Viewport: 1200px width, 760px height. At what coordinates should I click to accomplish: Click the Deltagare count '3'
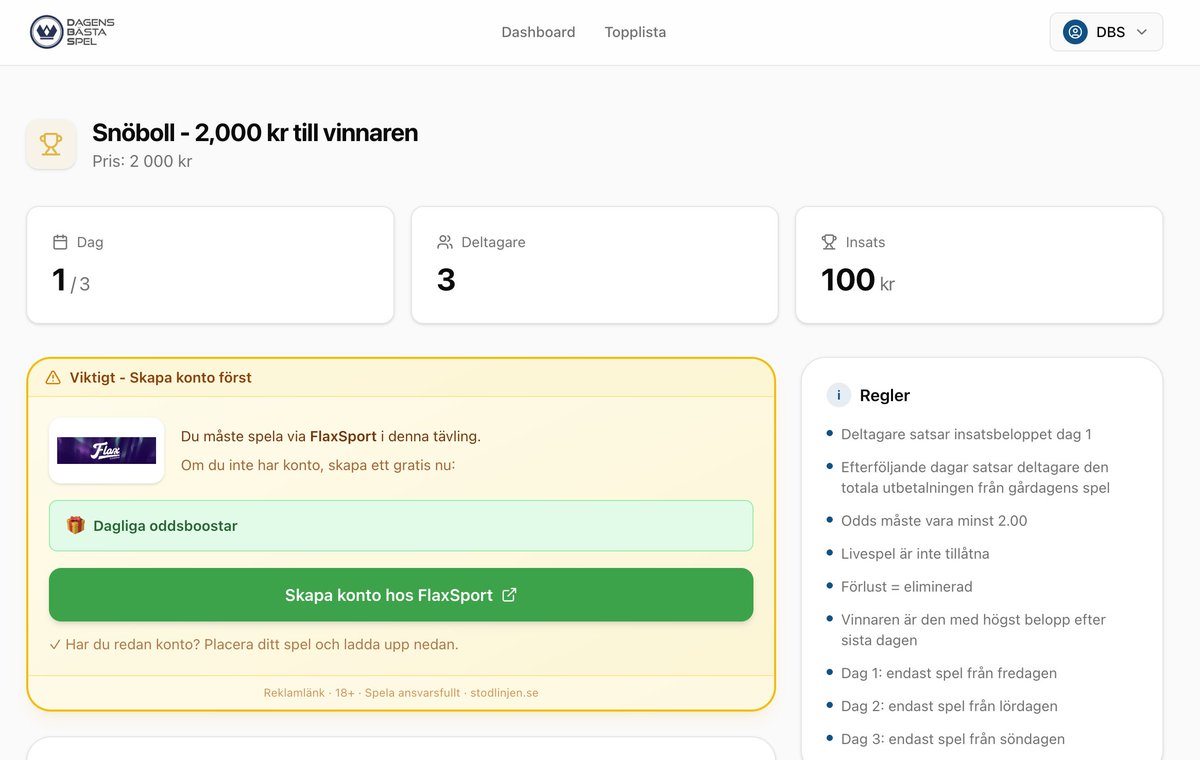point(446,280)
